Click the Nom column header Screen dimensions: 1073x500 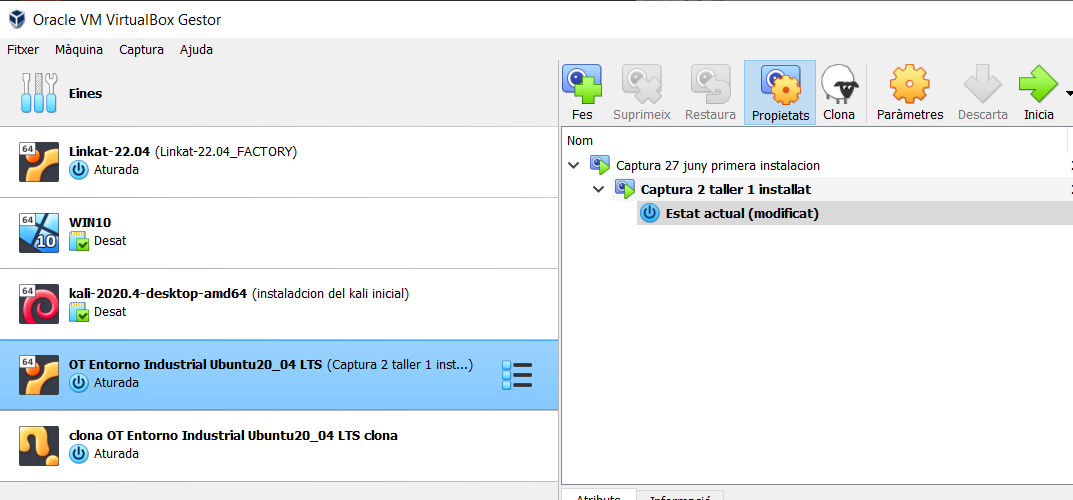pyautogui.click(x=580, y=140)
